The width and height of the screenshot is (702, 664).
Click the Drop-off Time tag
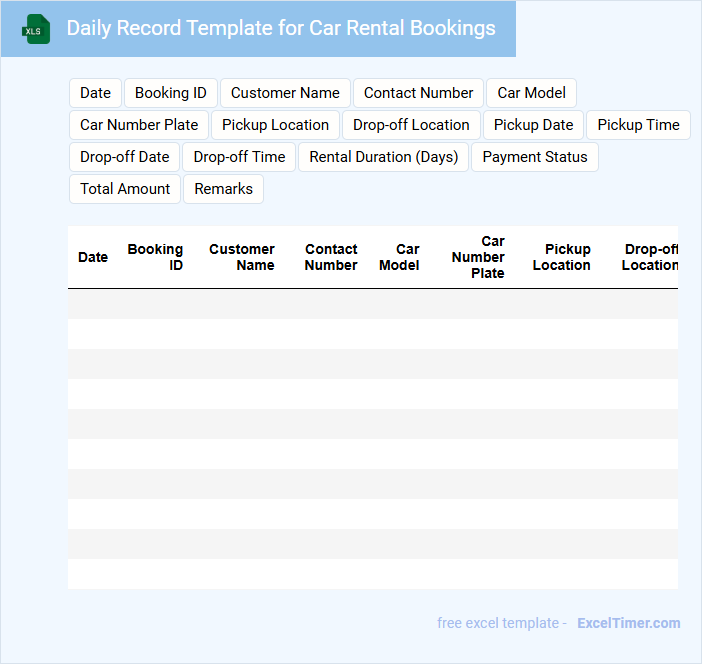[239, 157]
